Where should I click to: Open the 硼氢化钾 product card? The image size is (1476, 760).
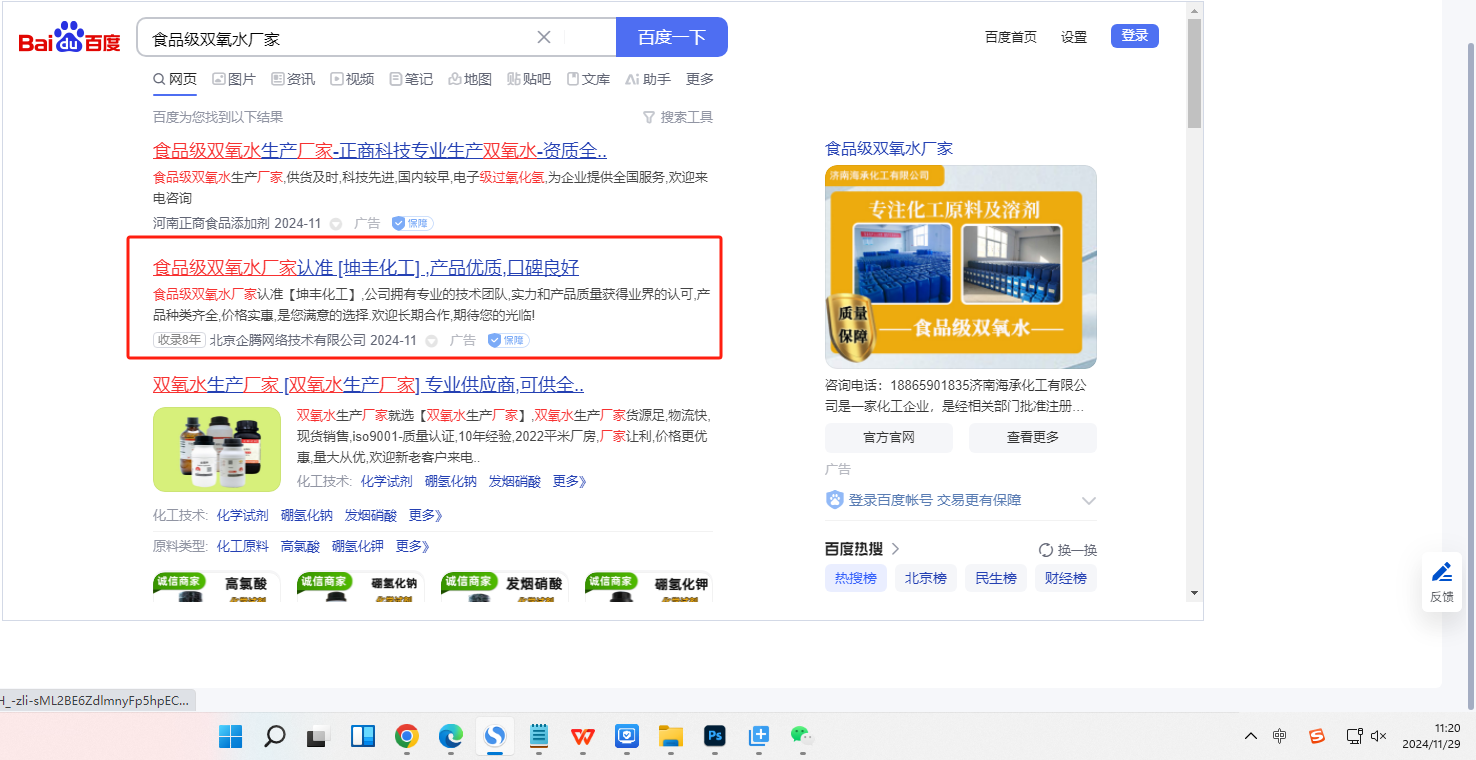click(649, 586)
